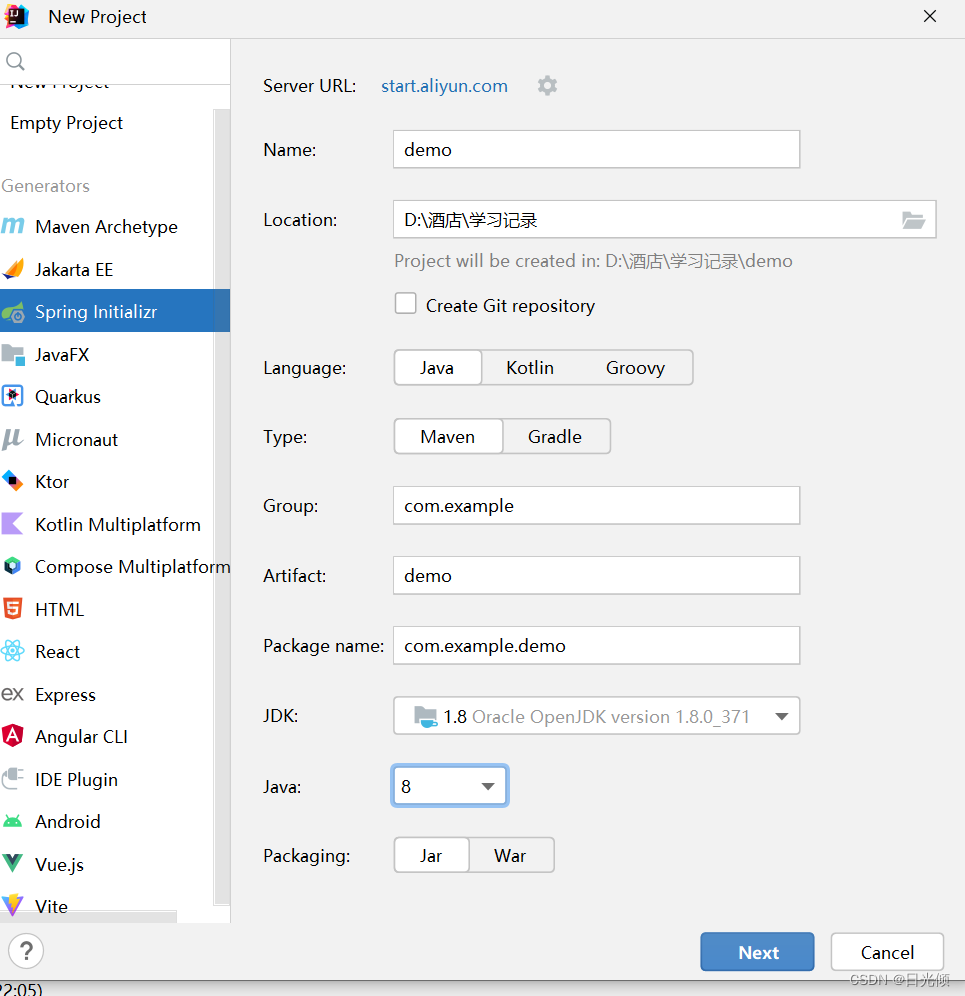965x996 pixels.
Task: Click the Compose Multiplatform hexagon icon
Action: 13,566
